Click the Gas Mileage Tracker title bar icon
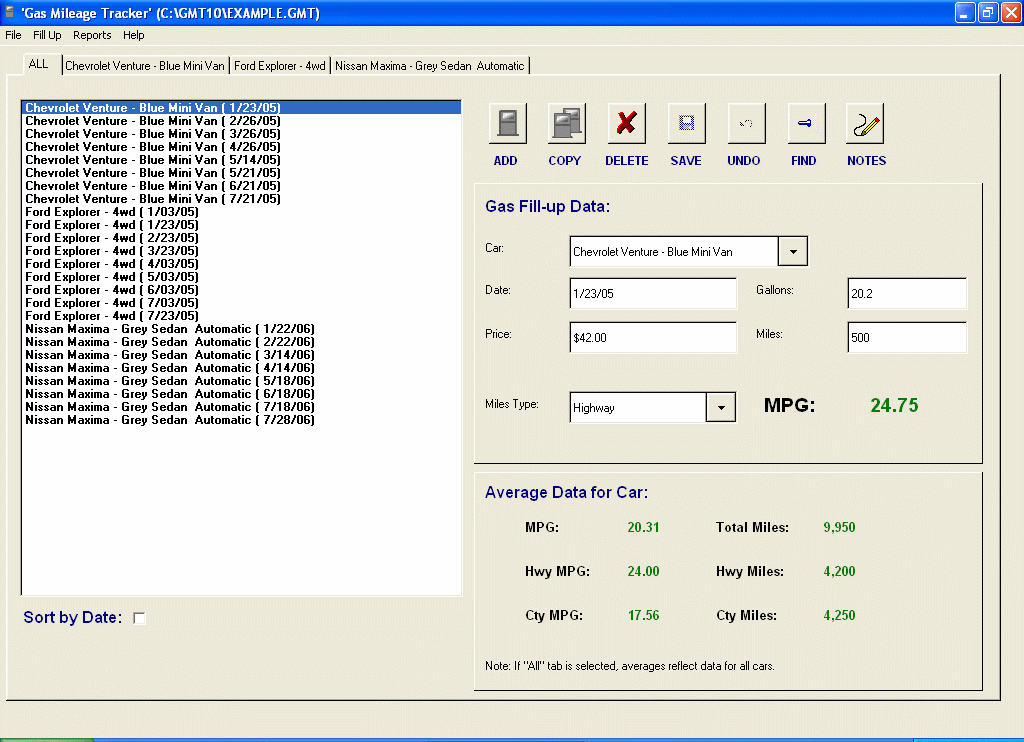Image resolution: width=1024 pixels, height=742 pixels. point(10,13)
